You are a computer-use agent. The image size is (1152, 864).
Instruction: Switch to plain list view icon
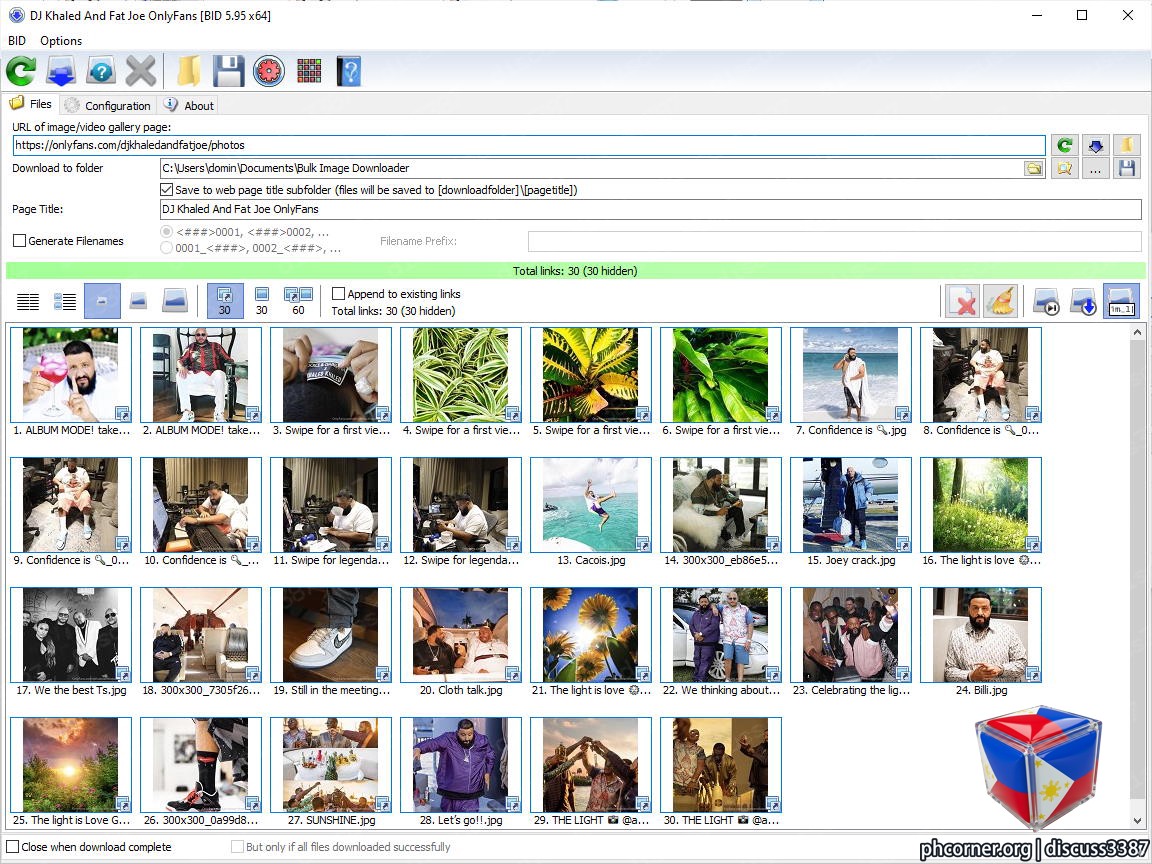(28, 301)
